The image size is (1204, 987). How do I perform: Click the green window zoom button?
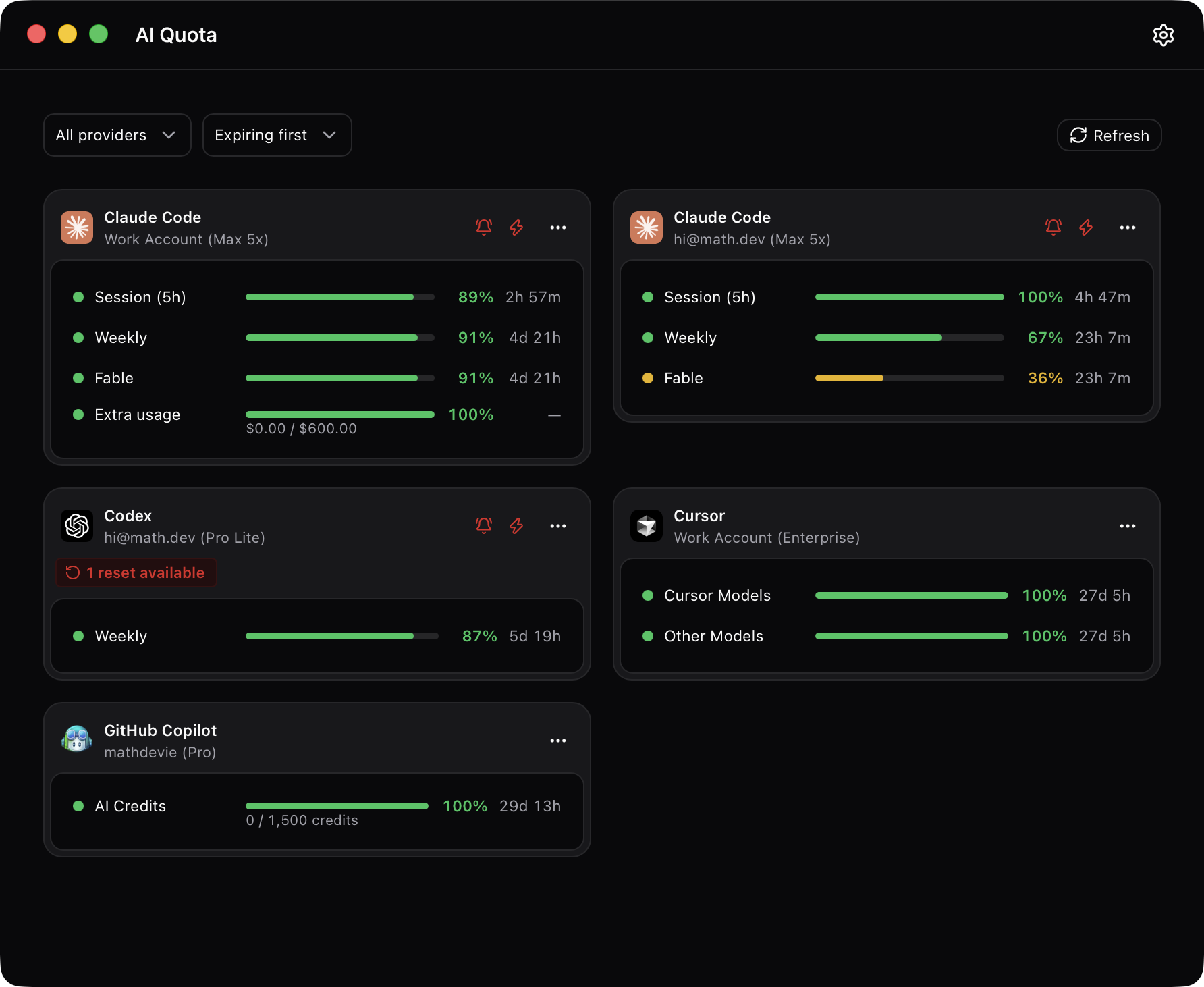pyautogui.click(x=99, y=34)
